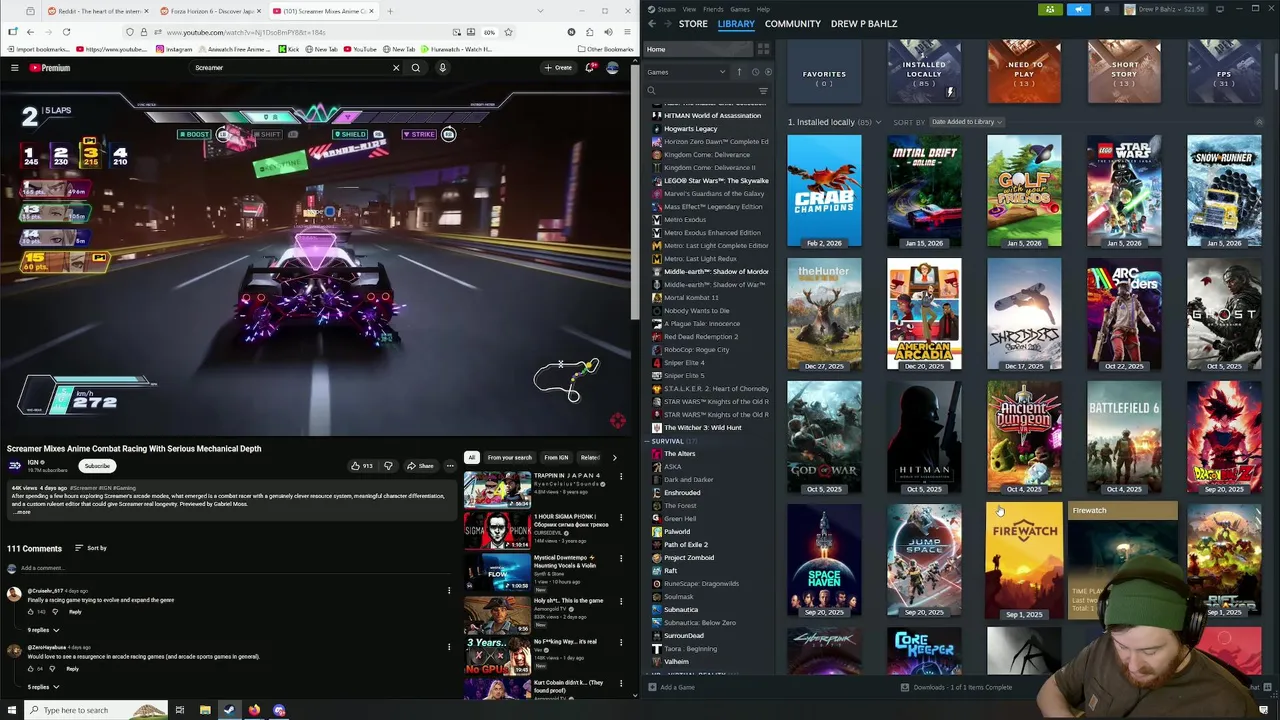Reload the page in Firefox
1280x720 pixels.
coord(66,32)
